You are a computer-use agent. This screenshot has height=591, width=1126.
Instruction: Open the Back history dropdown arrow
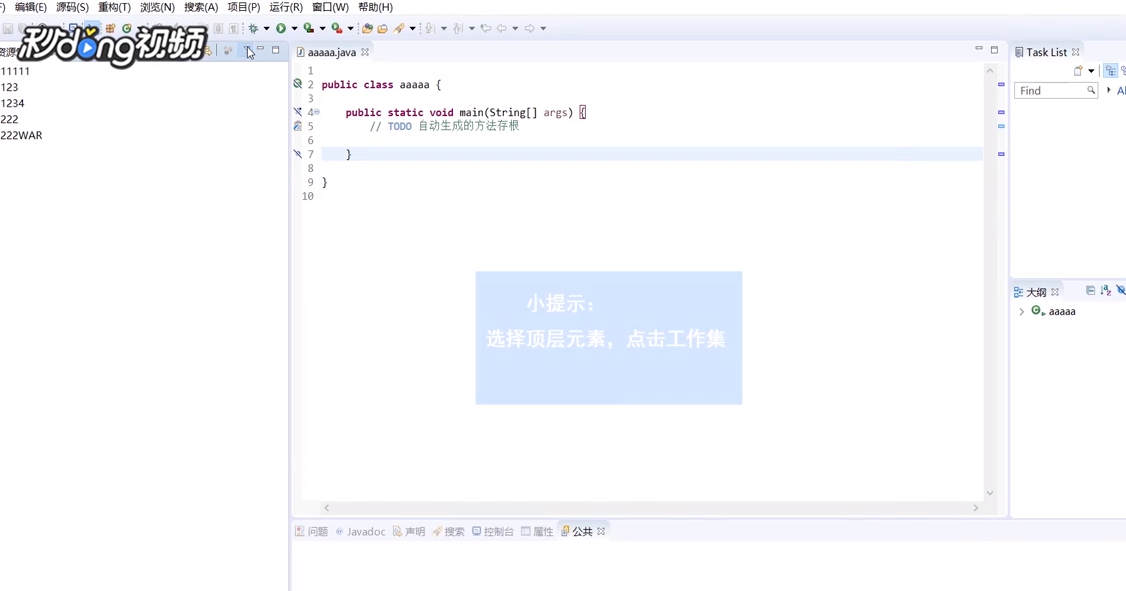click(515, 29)
